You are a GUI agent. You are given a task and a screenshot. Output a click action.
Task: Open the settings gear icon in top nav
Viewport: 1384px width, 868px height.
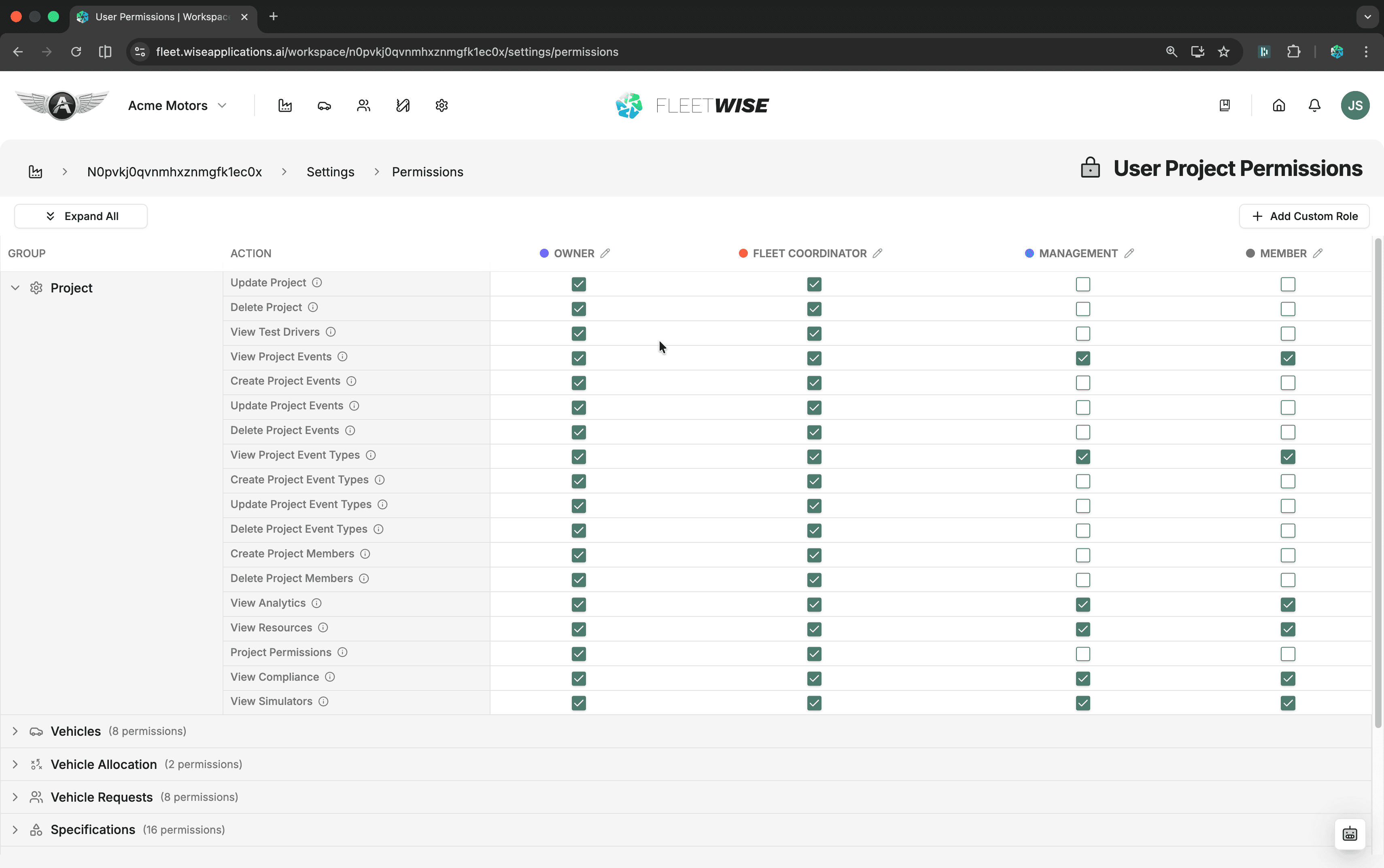click(x=442, y=106)
